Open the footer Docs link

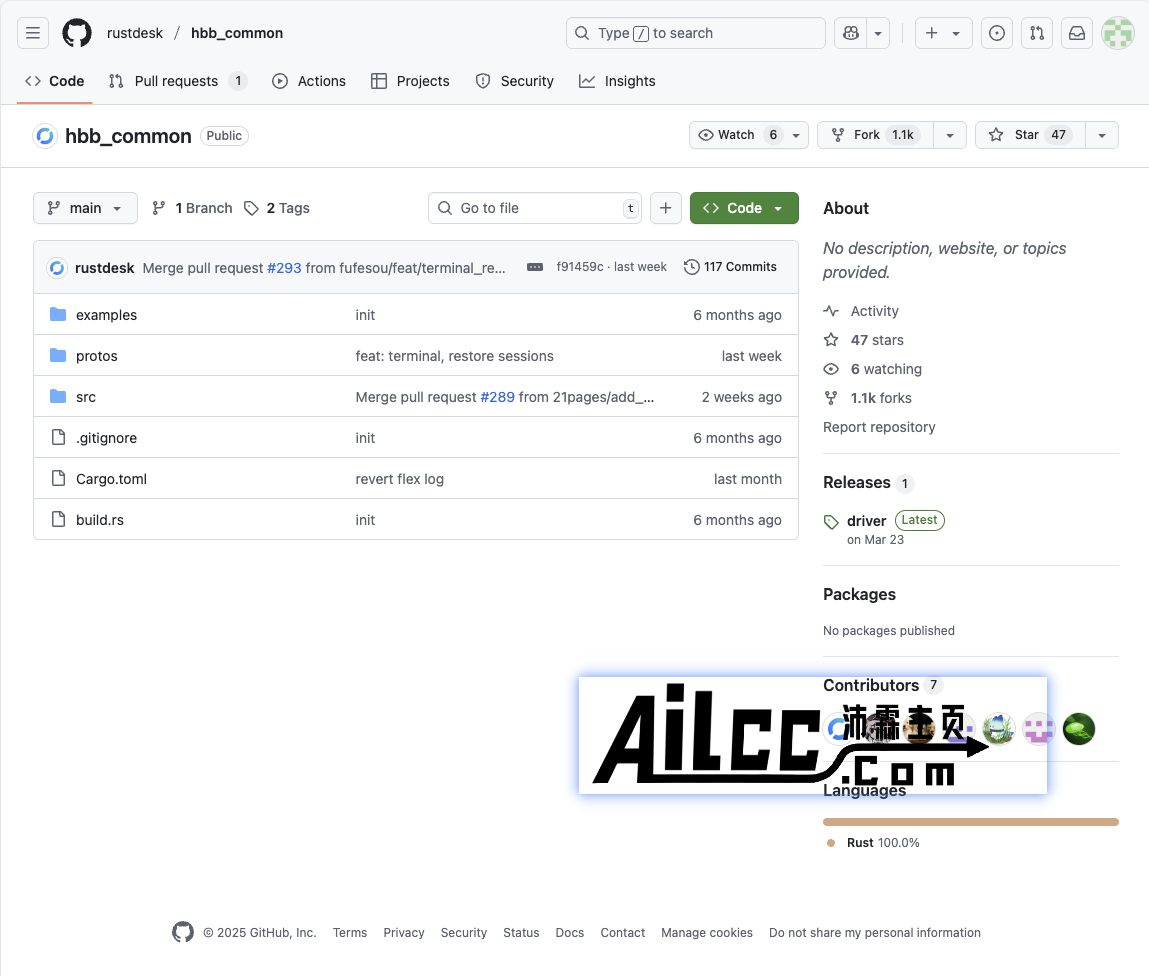(x=569, y=933)
